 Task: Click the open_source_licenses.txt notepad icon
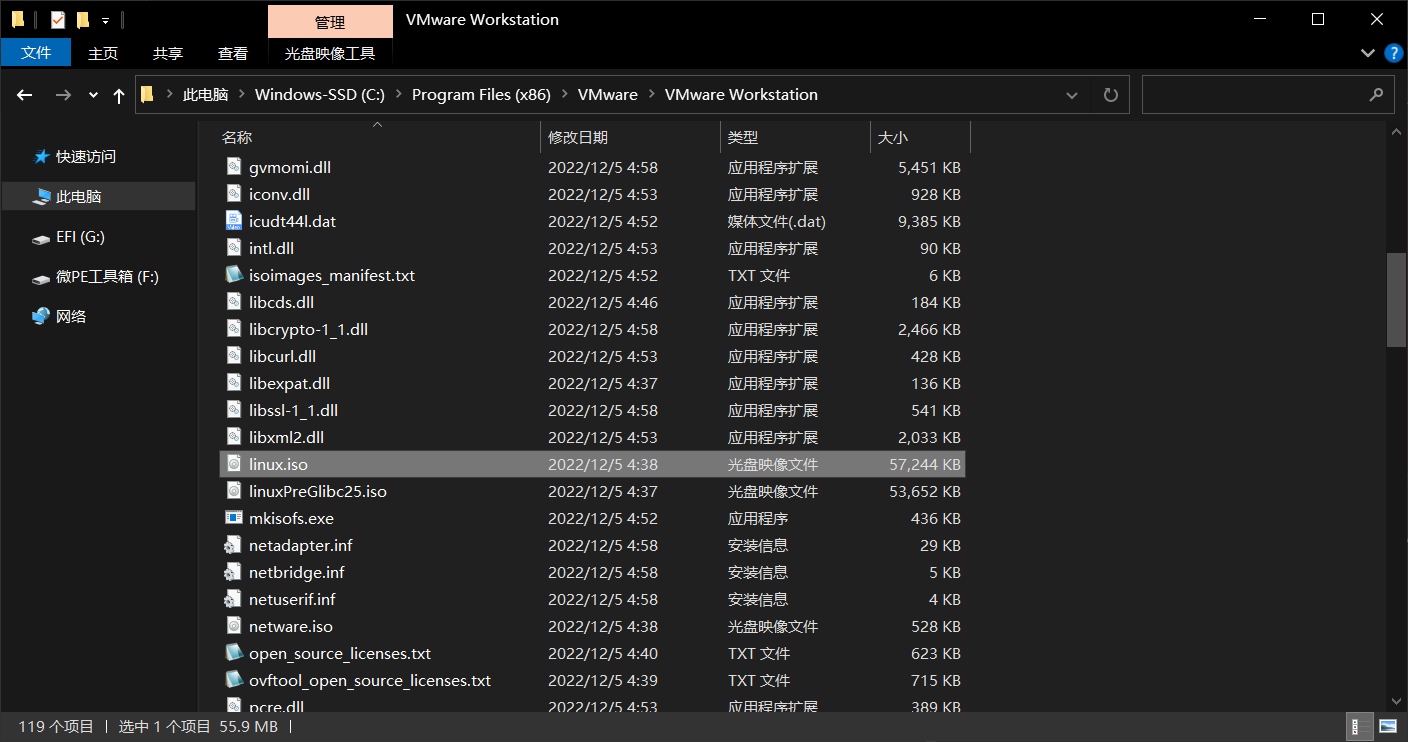(x=233, y=653)
